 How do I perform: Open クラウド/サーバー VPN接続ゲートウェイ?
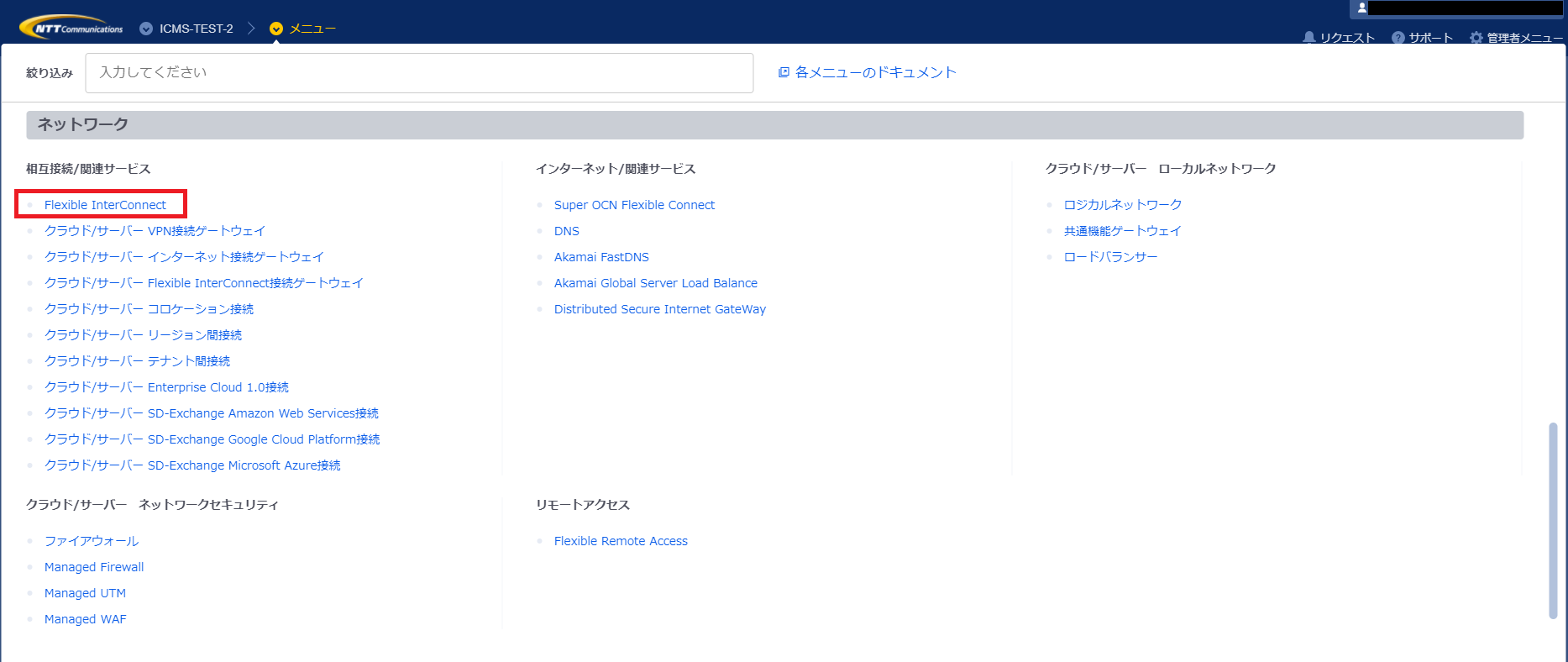(155, 231)
